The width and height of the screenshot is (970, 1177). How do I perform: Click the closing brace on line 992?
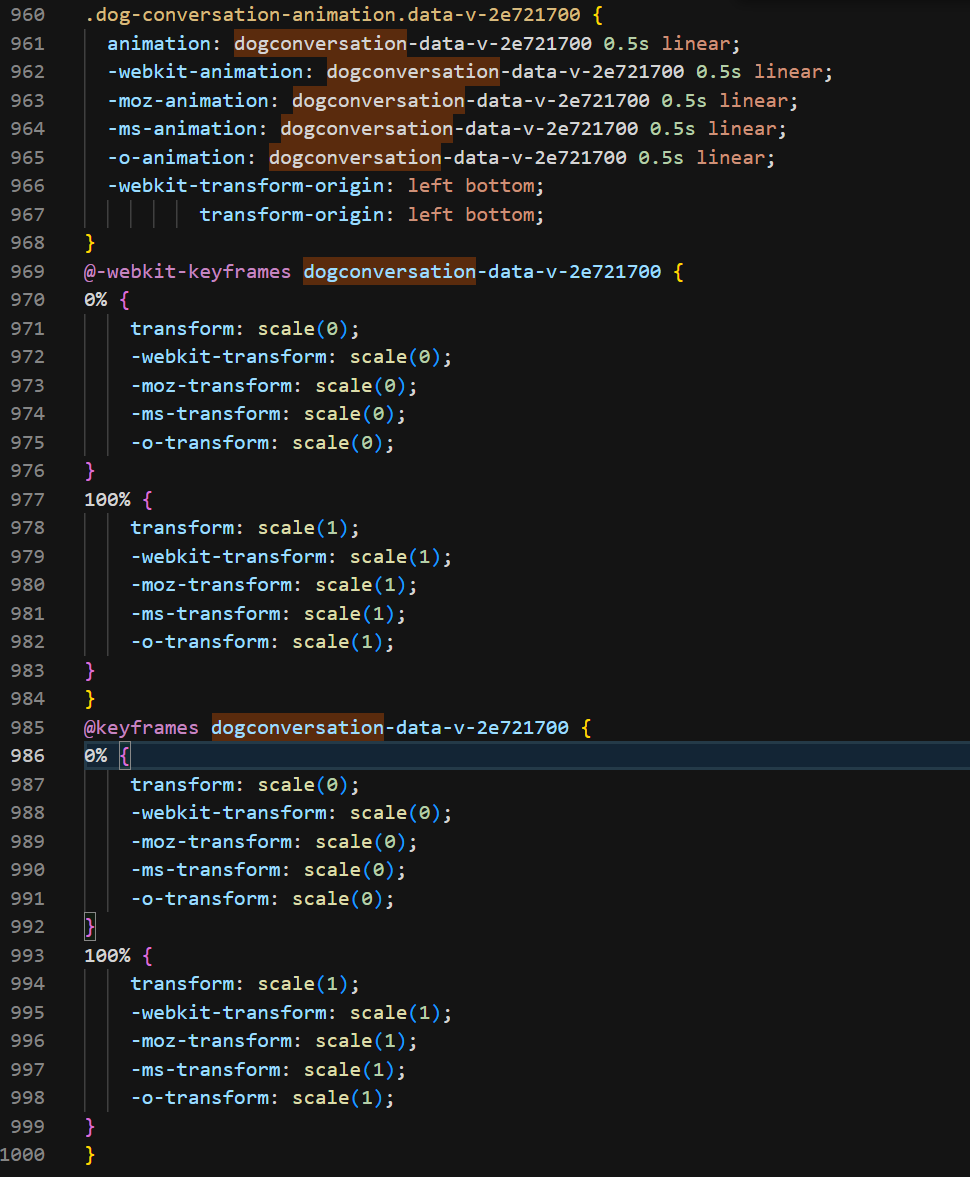[90, 927]
